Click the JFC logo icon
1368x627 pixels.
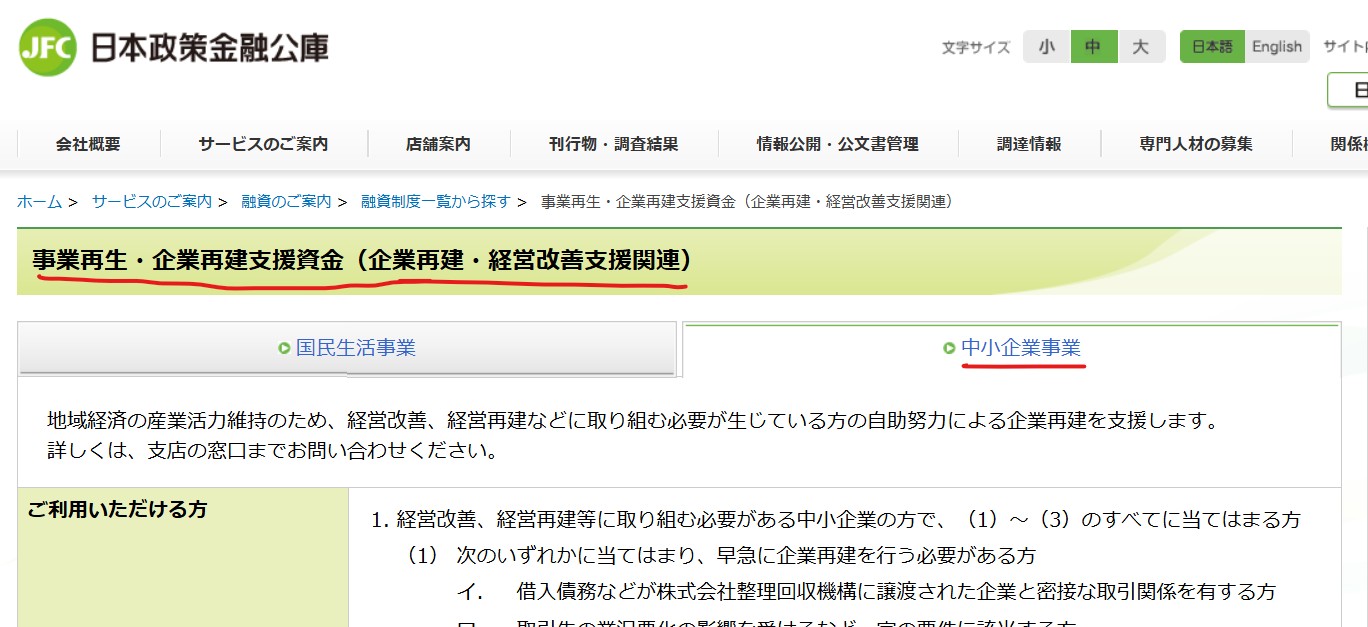coord(47,47)
